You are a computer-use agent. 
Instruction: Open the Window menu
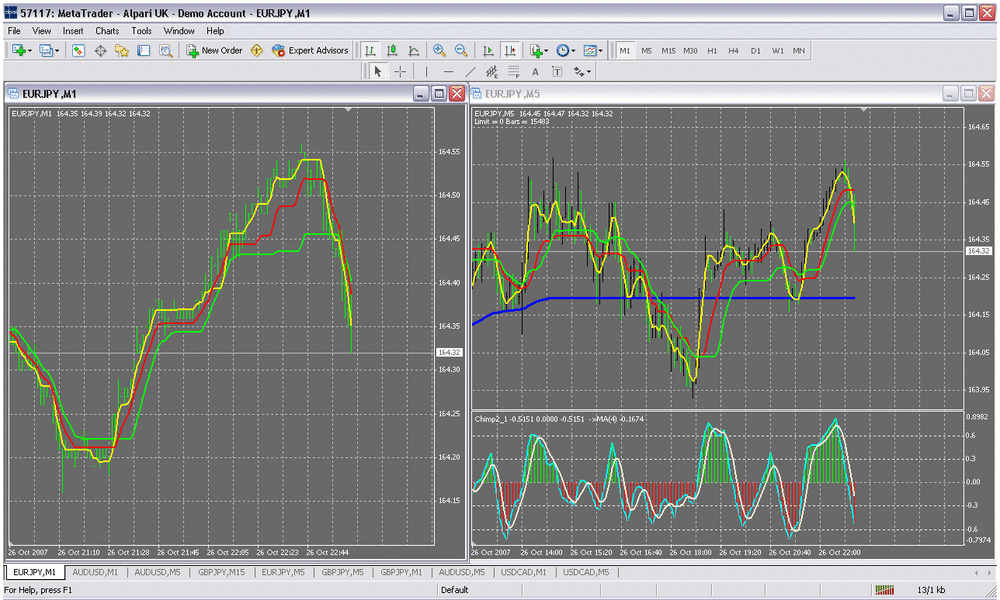tap(179, 31)
